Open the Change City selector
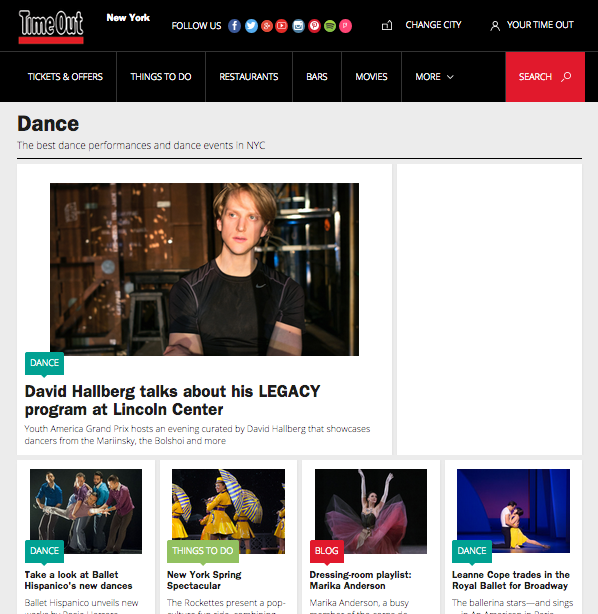Image resolution: width=598 pixels, height=614 pixels. click(433, 25)
